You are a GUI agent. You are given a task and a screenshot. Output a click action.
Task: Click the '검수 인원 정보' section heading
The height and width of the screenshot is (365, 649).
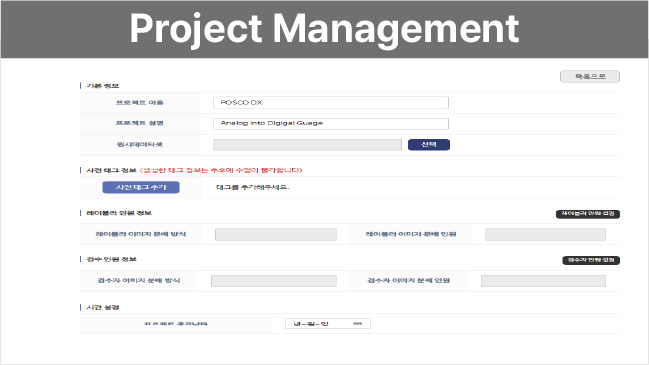click(111, 259)
